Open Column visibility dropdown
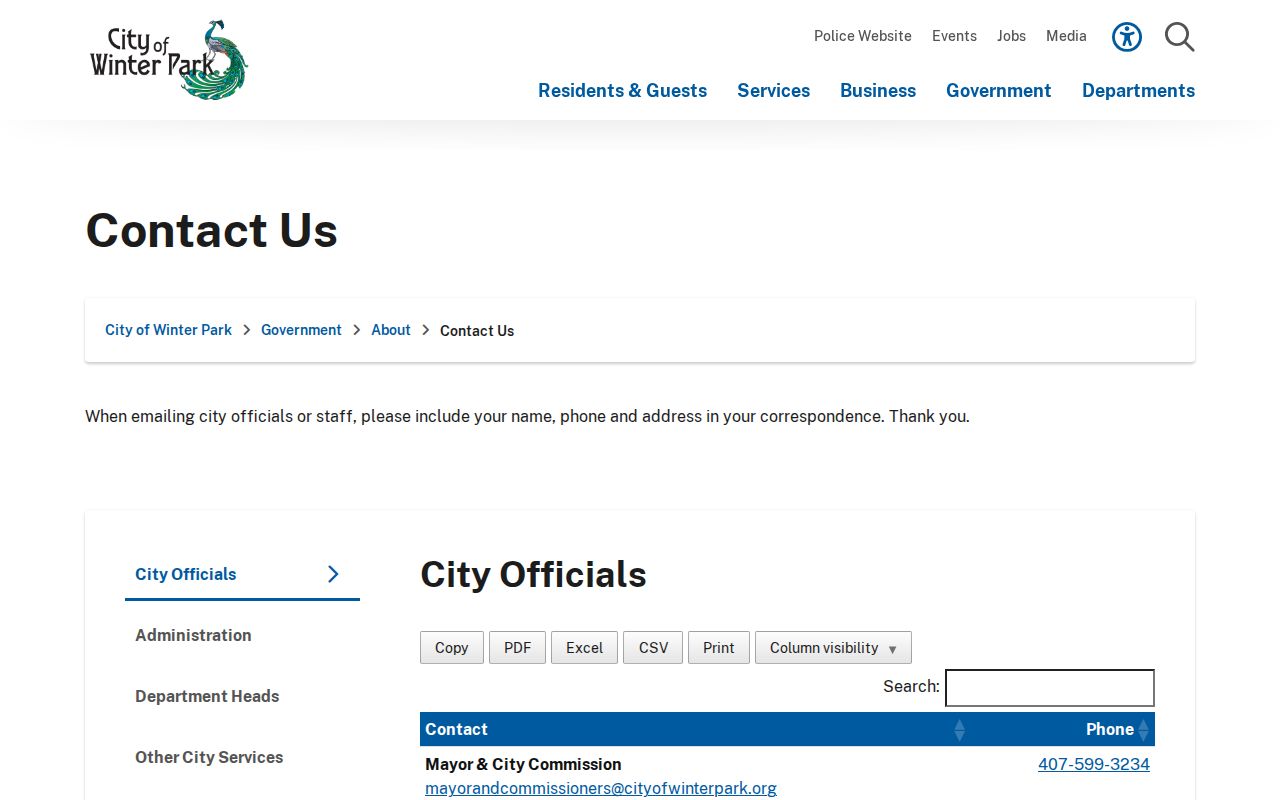The image size is (1280, 800). pyautogui.click(x=833, y=648)
